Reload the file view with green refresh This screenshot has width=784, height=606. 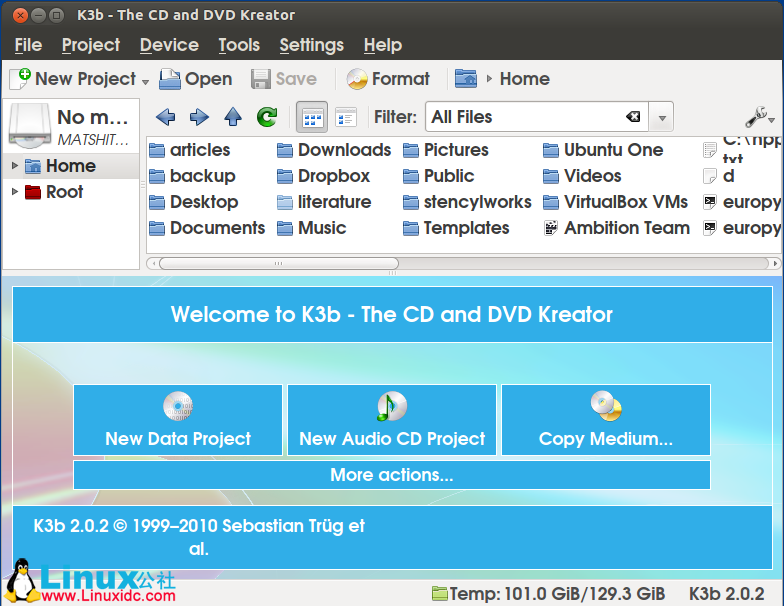coord(267,117)
